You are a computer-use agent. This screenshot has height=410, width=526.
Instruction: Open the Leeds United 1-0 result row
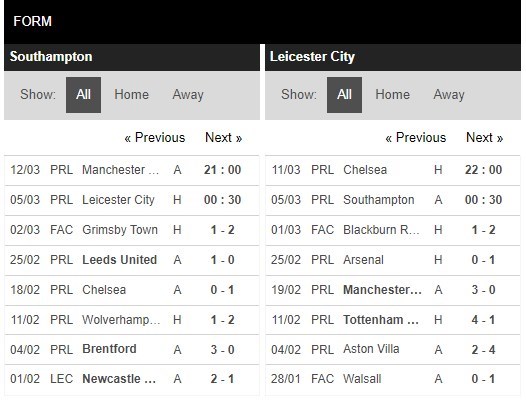pos(132,260)
